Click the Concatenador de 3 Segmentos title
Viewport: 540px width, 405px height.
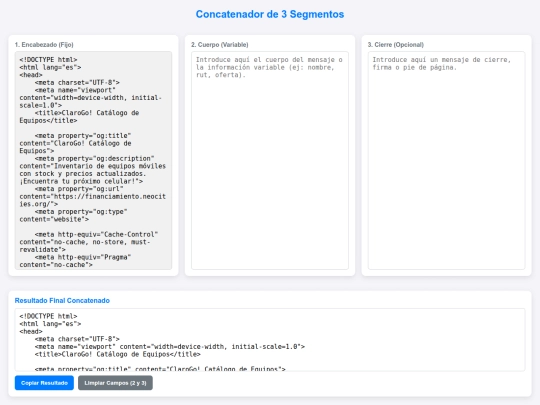pyautogui.click(x=270, y=14)
